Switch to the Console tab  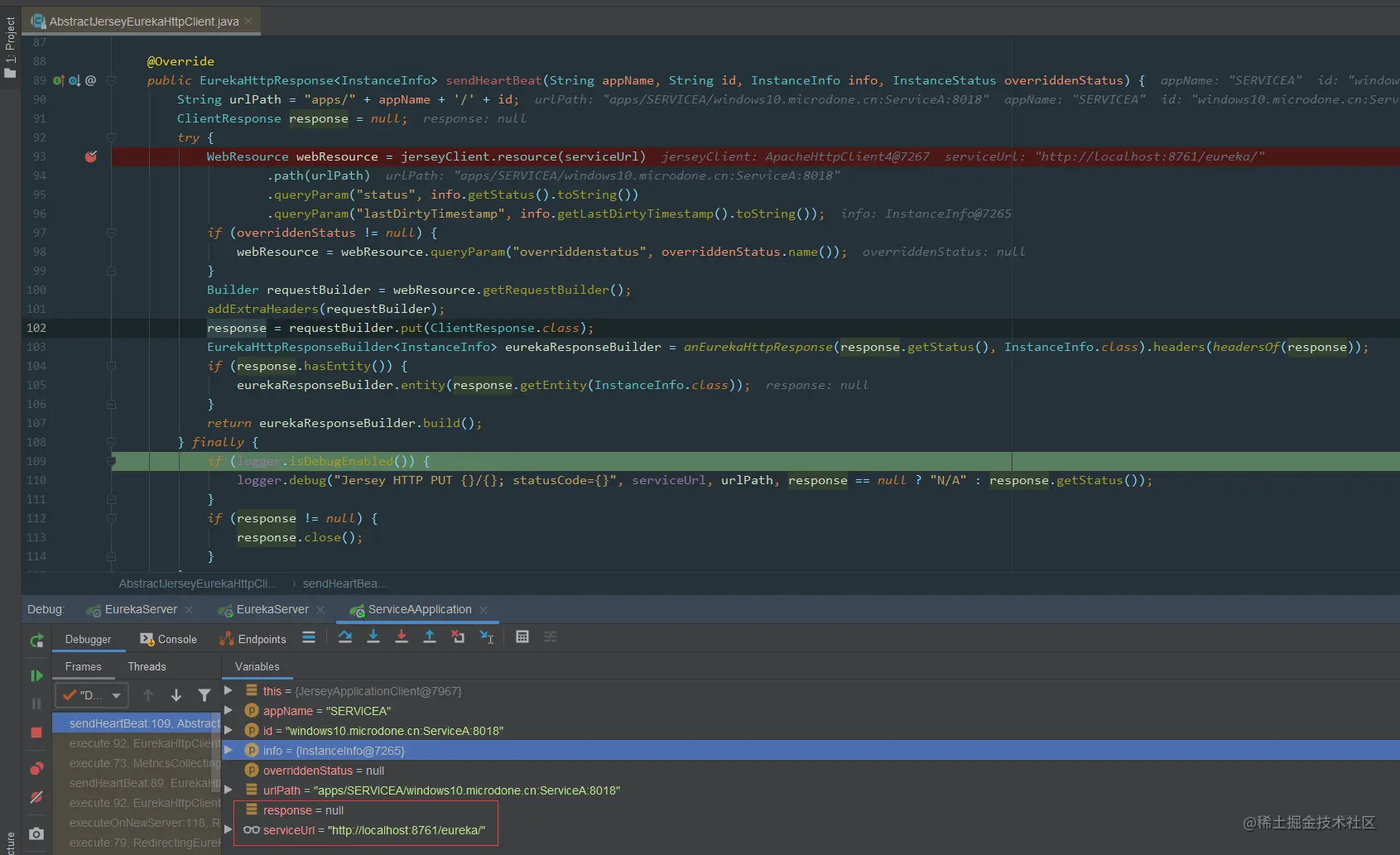169,639
